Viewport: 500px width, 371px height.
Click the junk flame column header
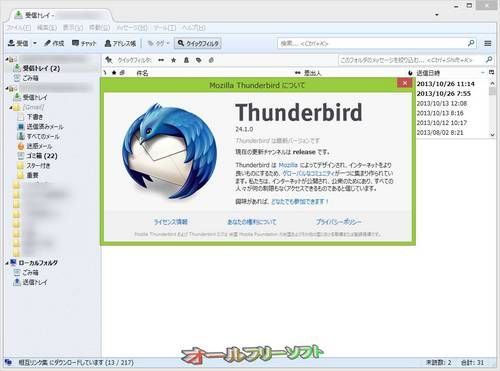click(410, 73)
